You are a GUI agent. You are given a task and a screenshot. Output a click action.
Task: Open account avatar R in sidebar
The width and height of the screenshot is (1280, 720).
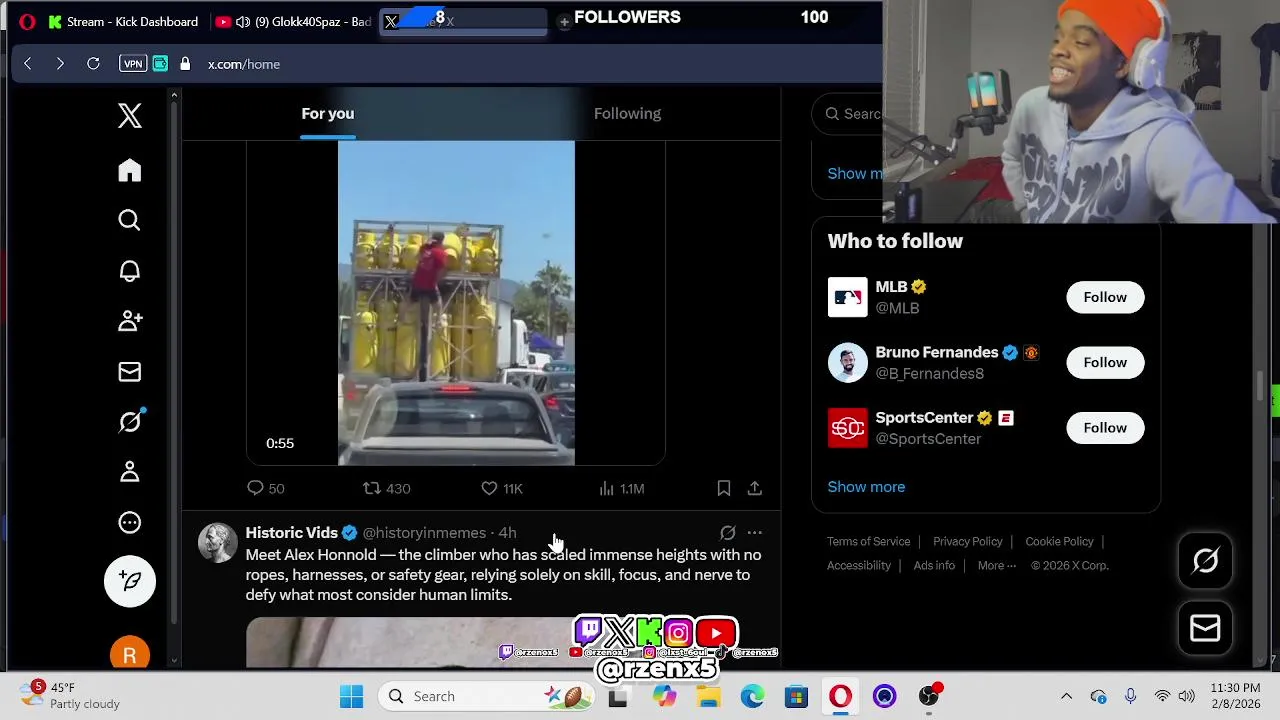click(129, 654)
